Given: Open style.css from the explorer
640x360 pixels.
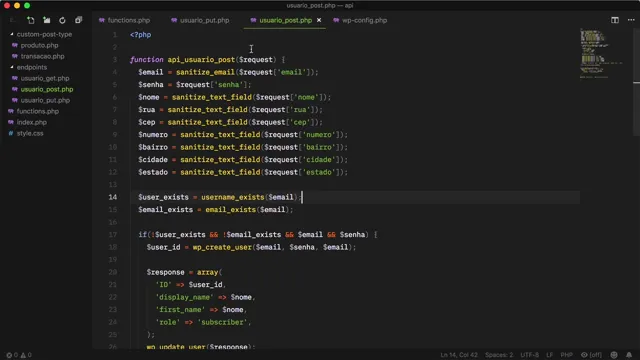Looking at the screenshot, I should point(30,133).
